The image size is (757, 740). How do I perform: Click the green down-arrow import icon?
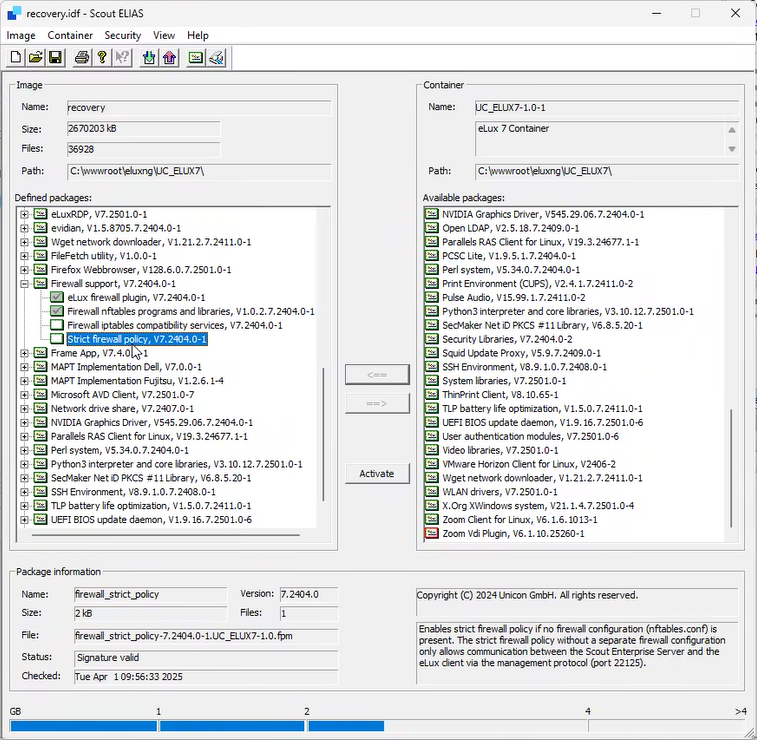(149, 57)
